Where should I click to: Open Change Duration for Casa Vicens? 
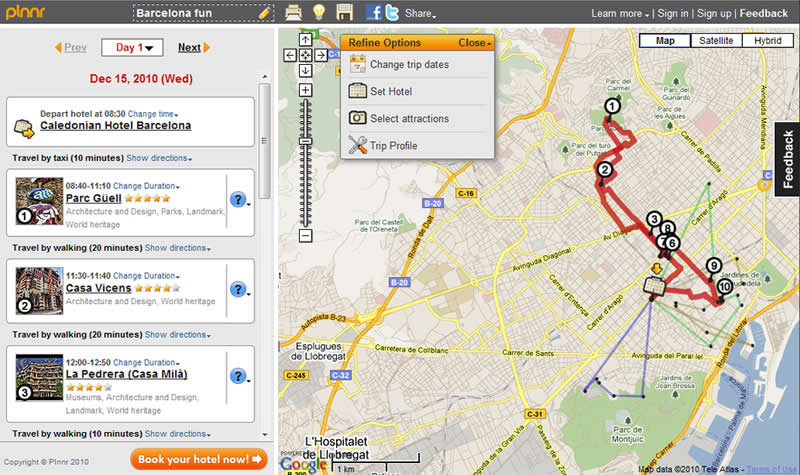coord(146,276)
